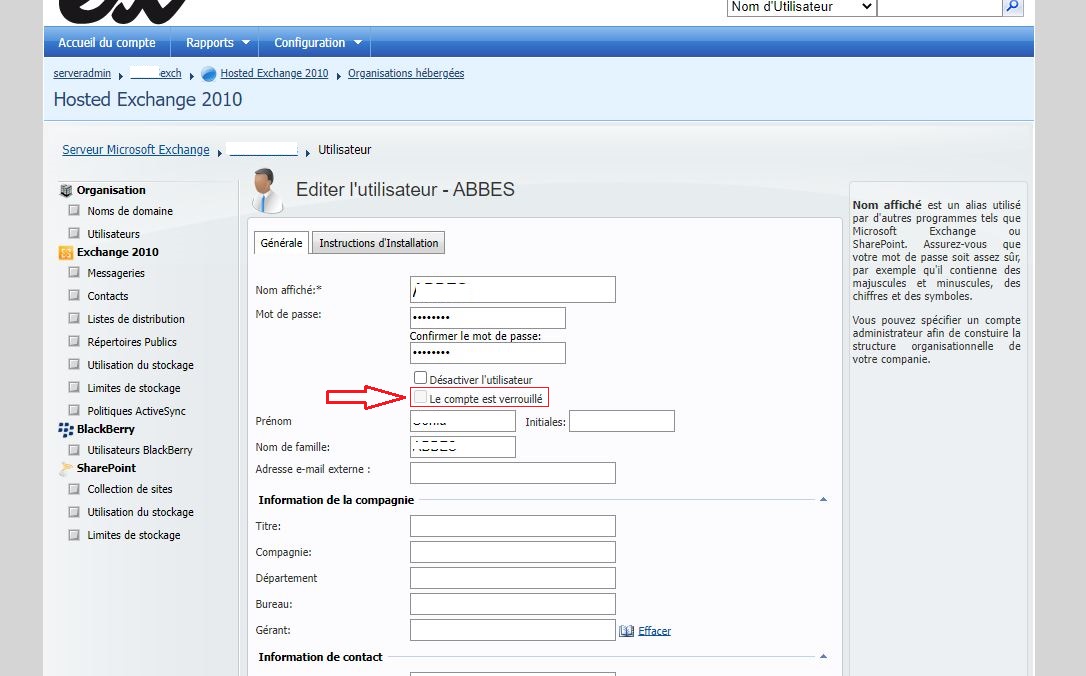Click the icon beside Utilisateurs

pos(74,233)
